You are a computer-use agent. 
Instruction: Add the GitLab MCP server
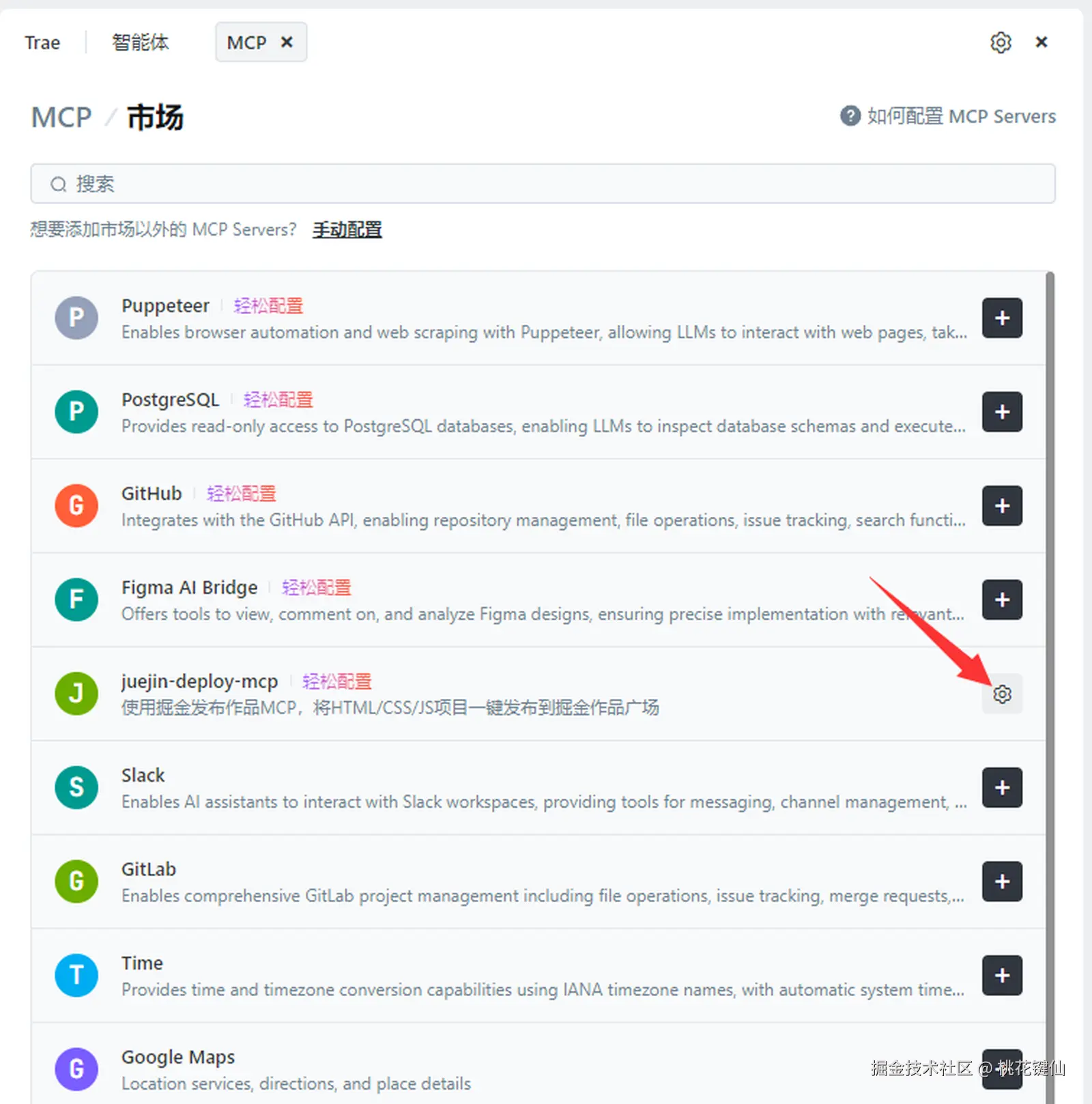pos(1002,881)
